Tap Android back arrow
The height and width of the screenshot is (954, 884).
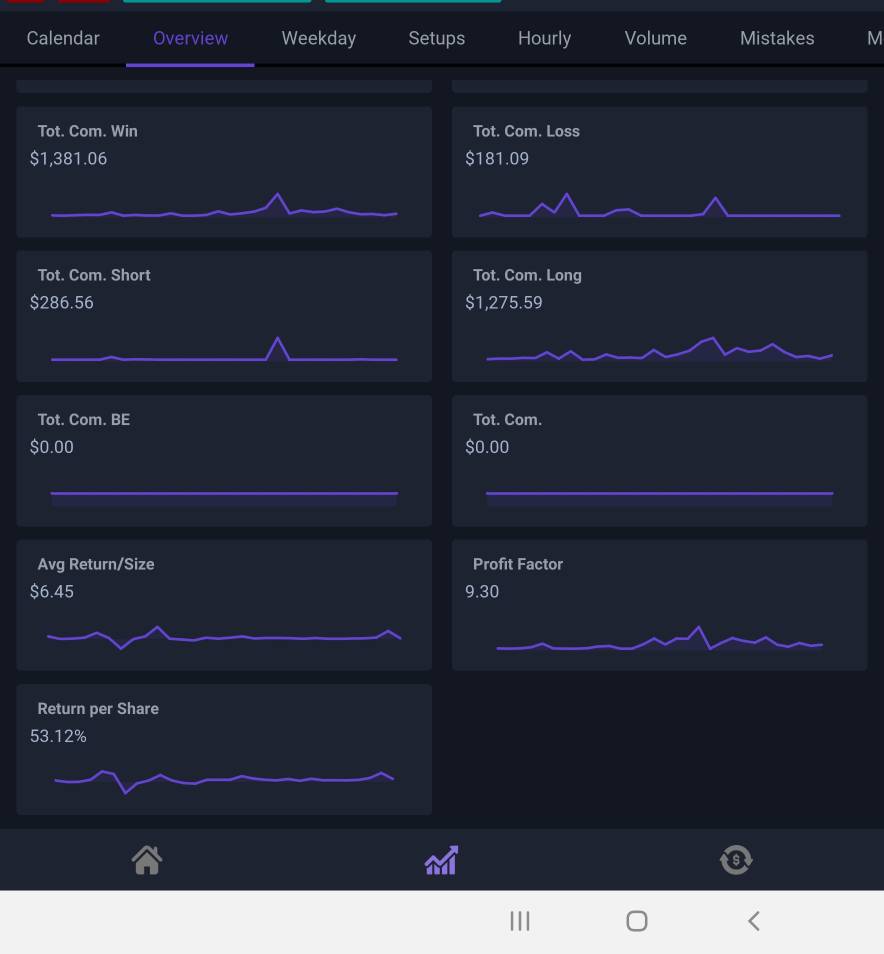point(754,921)
